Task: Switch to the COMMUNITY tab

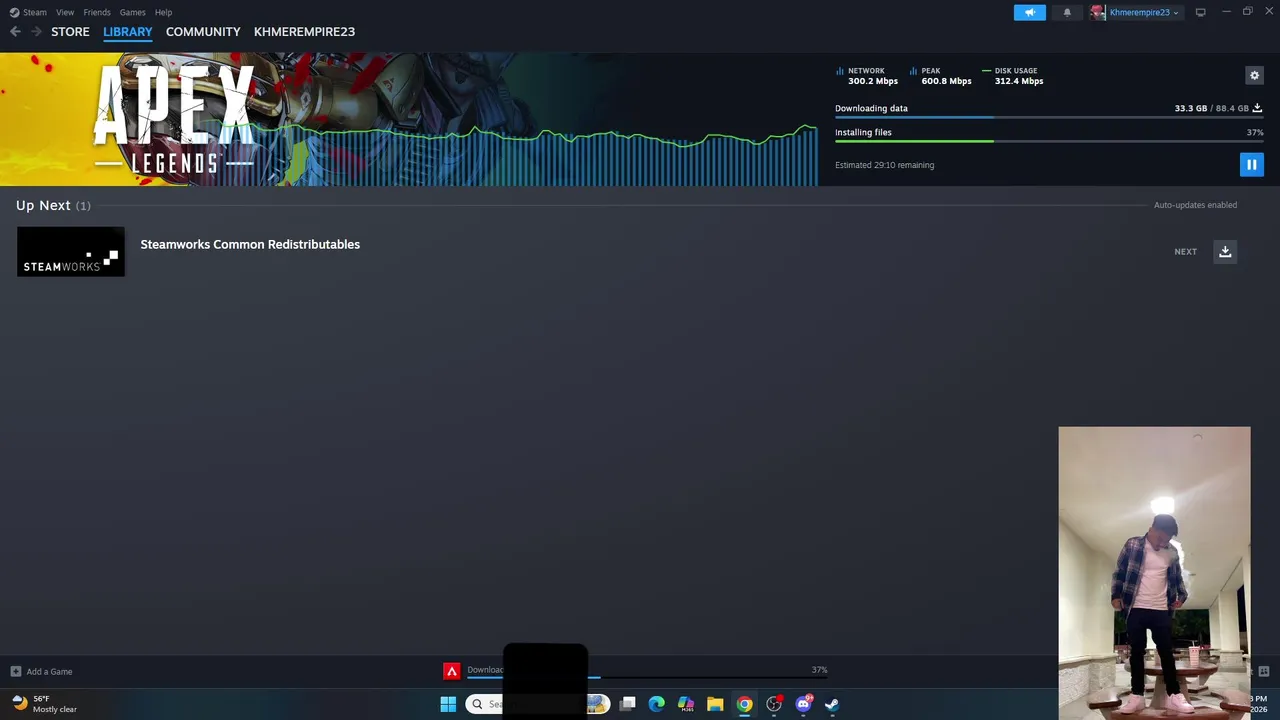Action: 203,32
